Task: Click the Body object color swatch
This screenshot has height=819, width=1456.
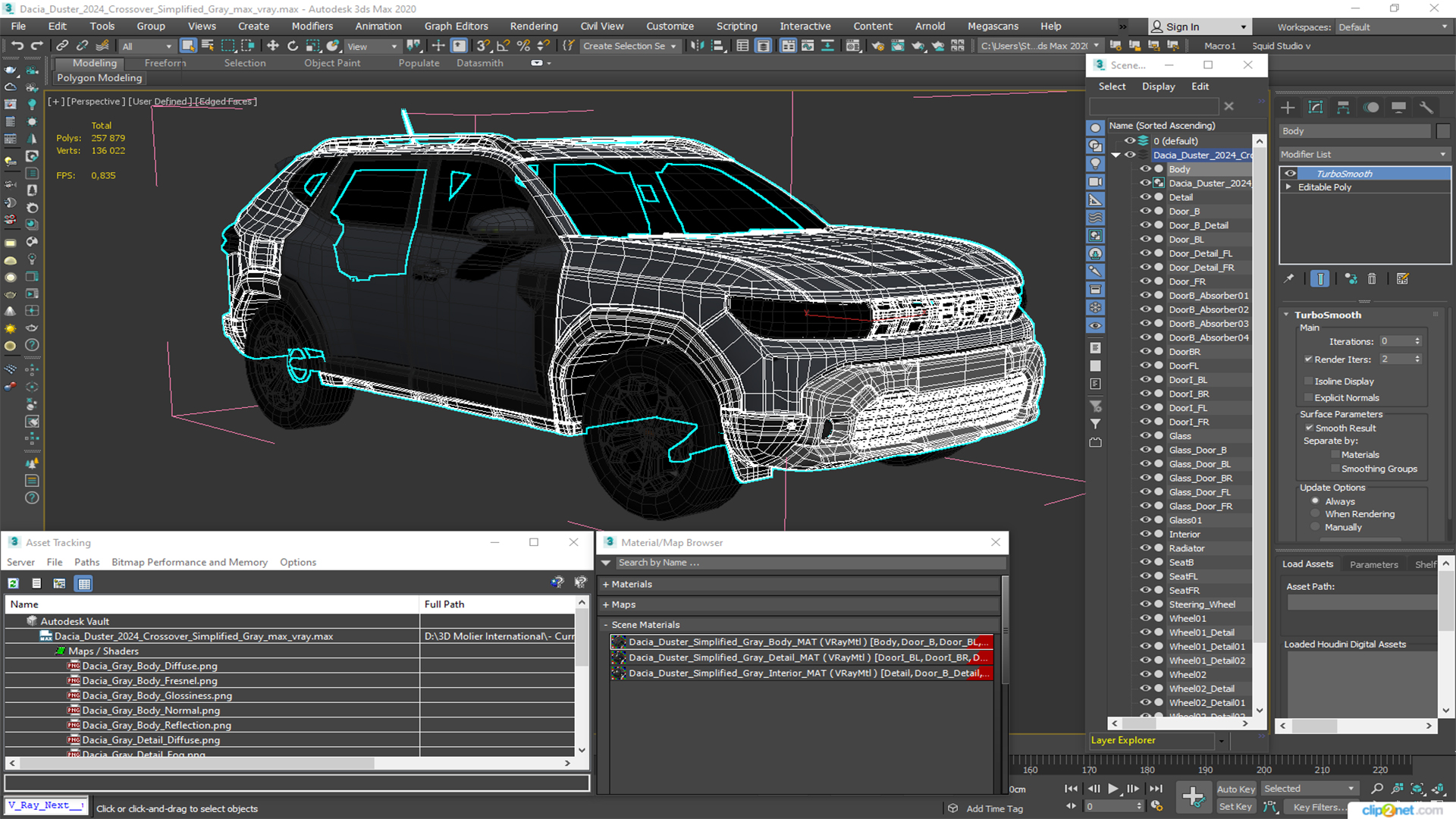Action: 1443,131
